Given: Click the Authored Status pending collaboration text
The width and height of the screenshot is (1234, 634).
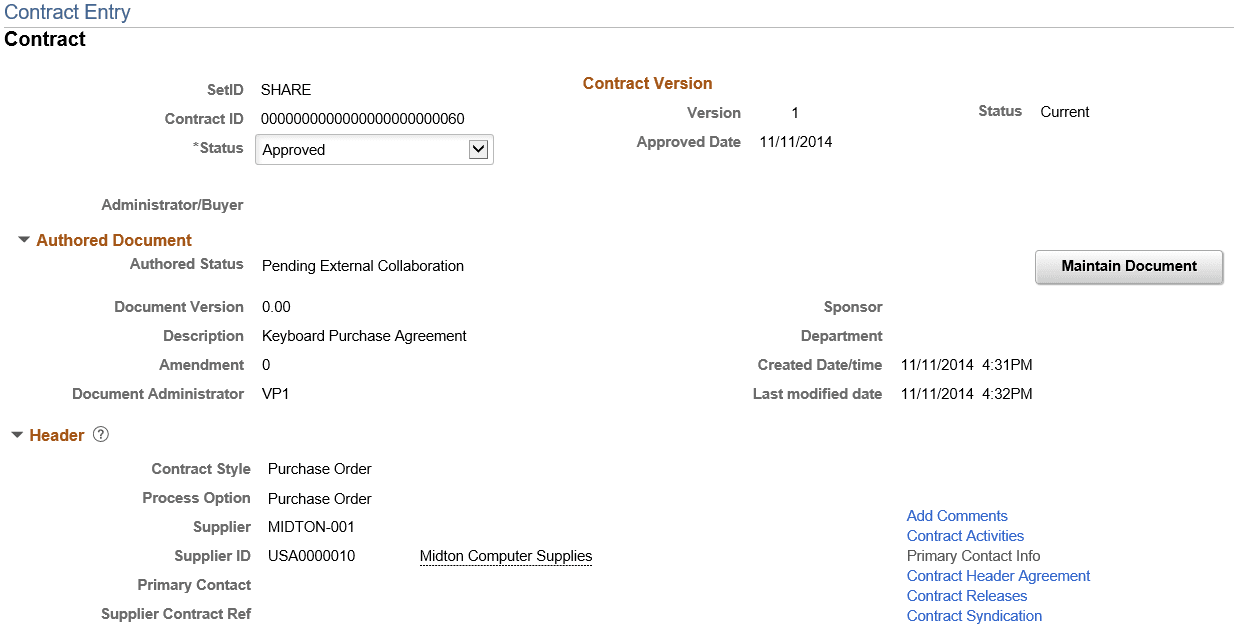Looking at the screenshot, I should [x=361, y=266].
